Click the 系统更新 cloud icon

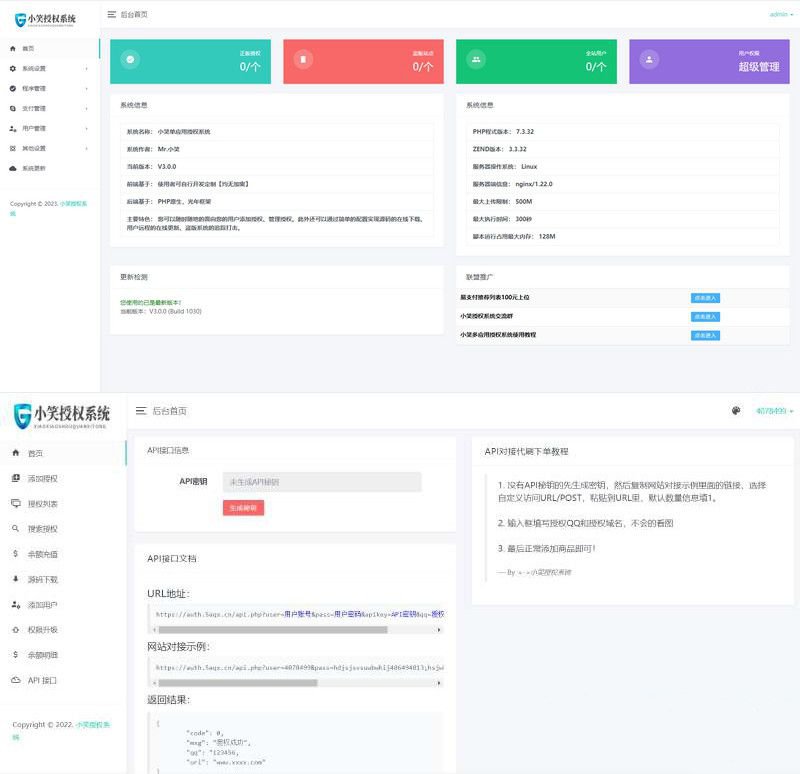12,168
